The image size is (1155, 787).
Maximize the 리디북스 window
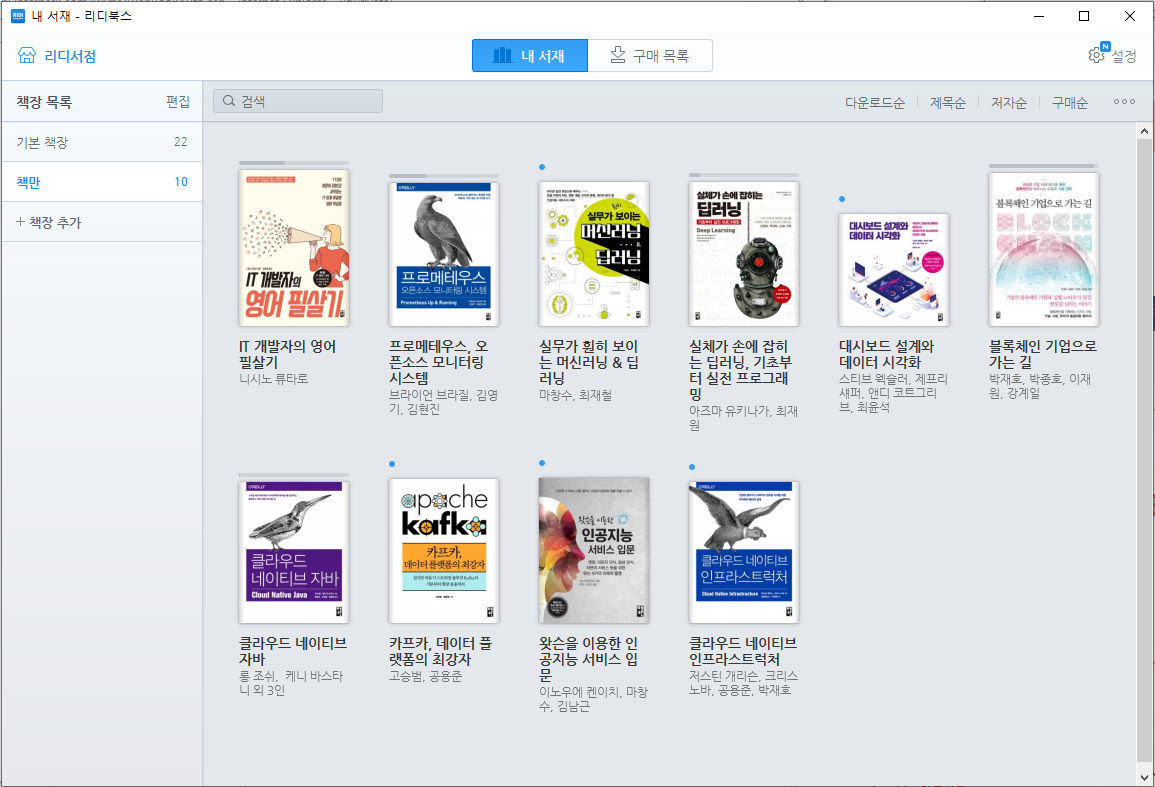coord(1084,15)
